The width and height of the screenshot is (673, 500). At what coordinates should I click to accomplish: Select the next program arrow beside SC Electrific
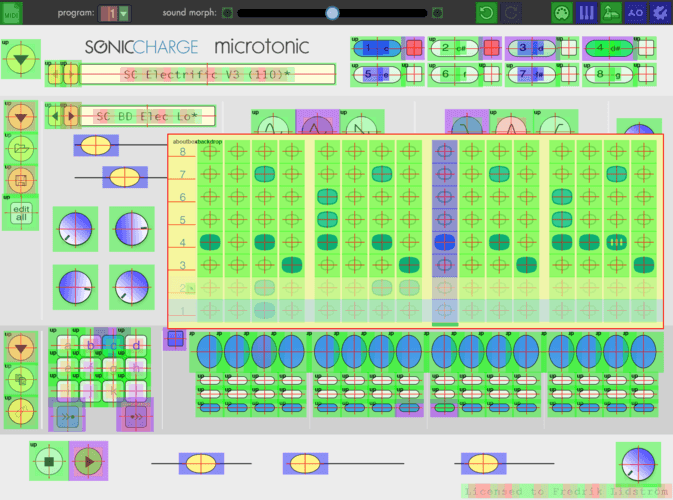(72, 75)
